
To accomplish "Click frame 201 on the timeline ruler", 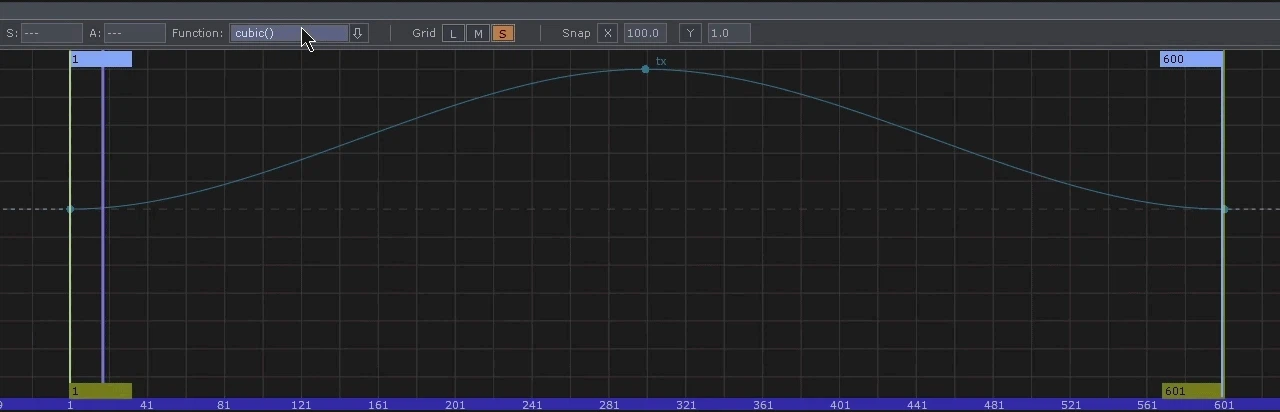I will 455,405.
